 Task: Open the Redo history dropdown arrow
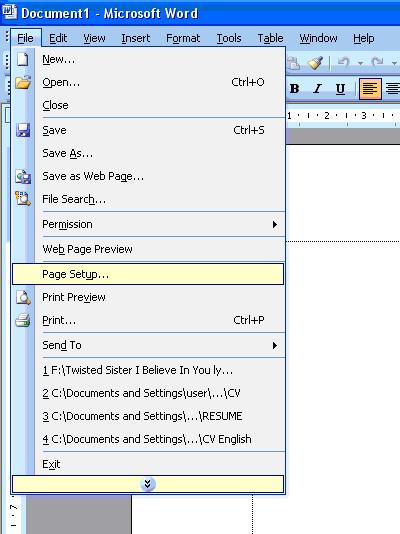tap(394, 63)
